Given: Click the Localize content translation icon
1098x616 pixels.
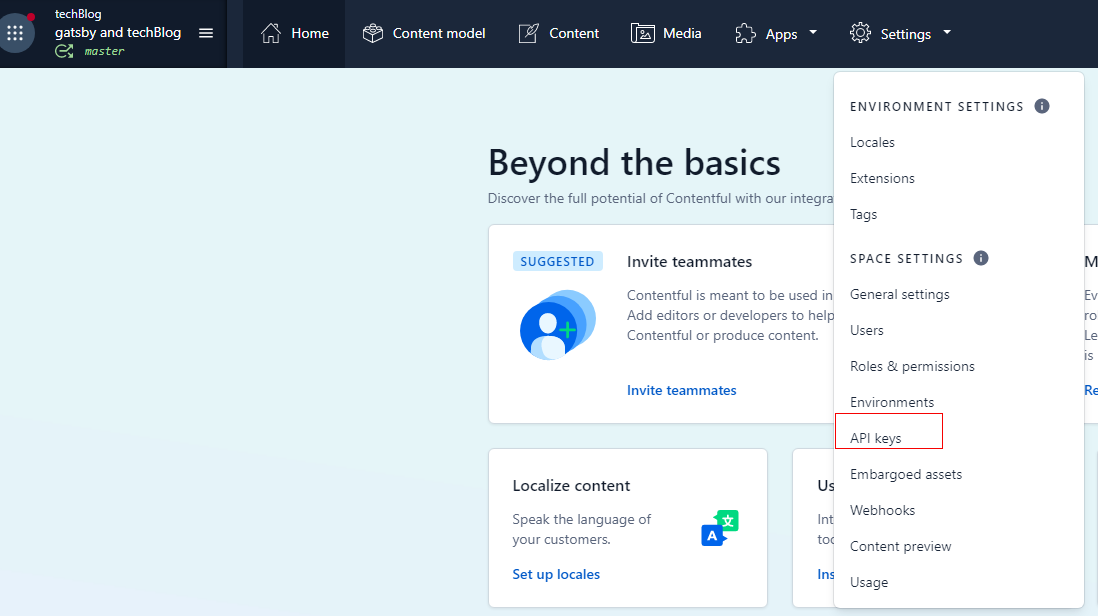Looking at the screenshot, I should click(x=720, y=528).
